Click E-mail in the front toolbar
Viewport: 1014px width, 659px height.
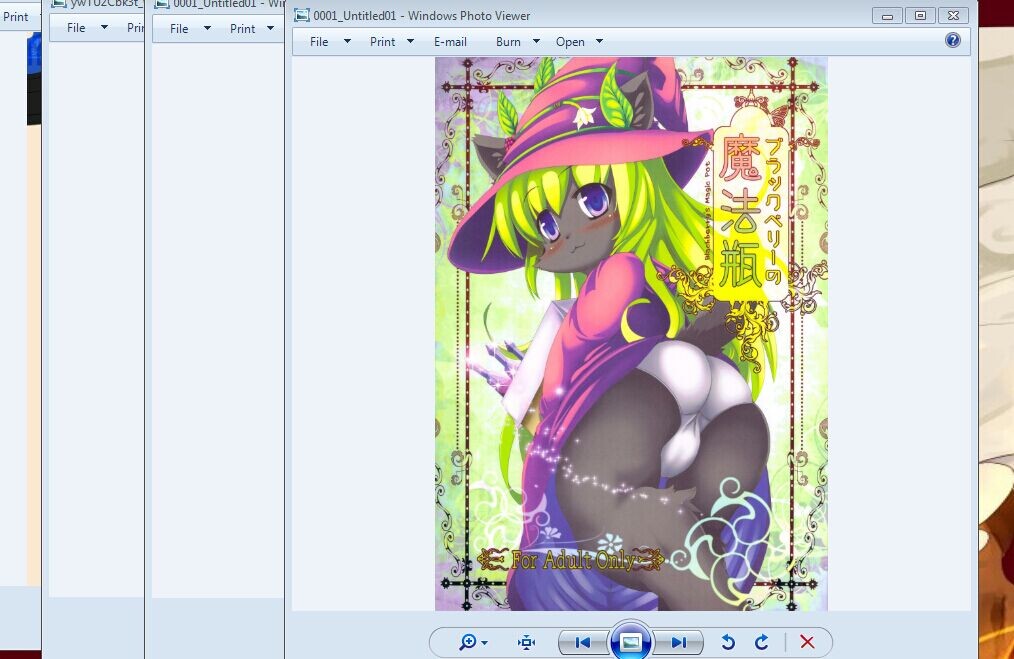click(450, 42)
